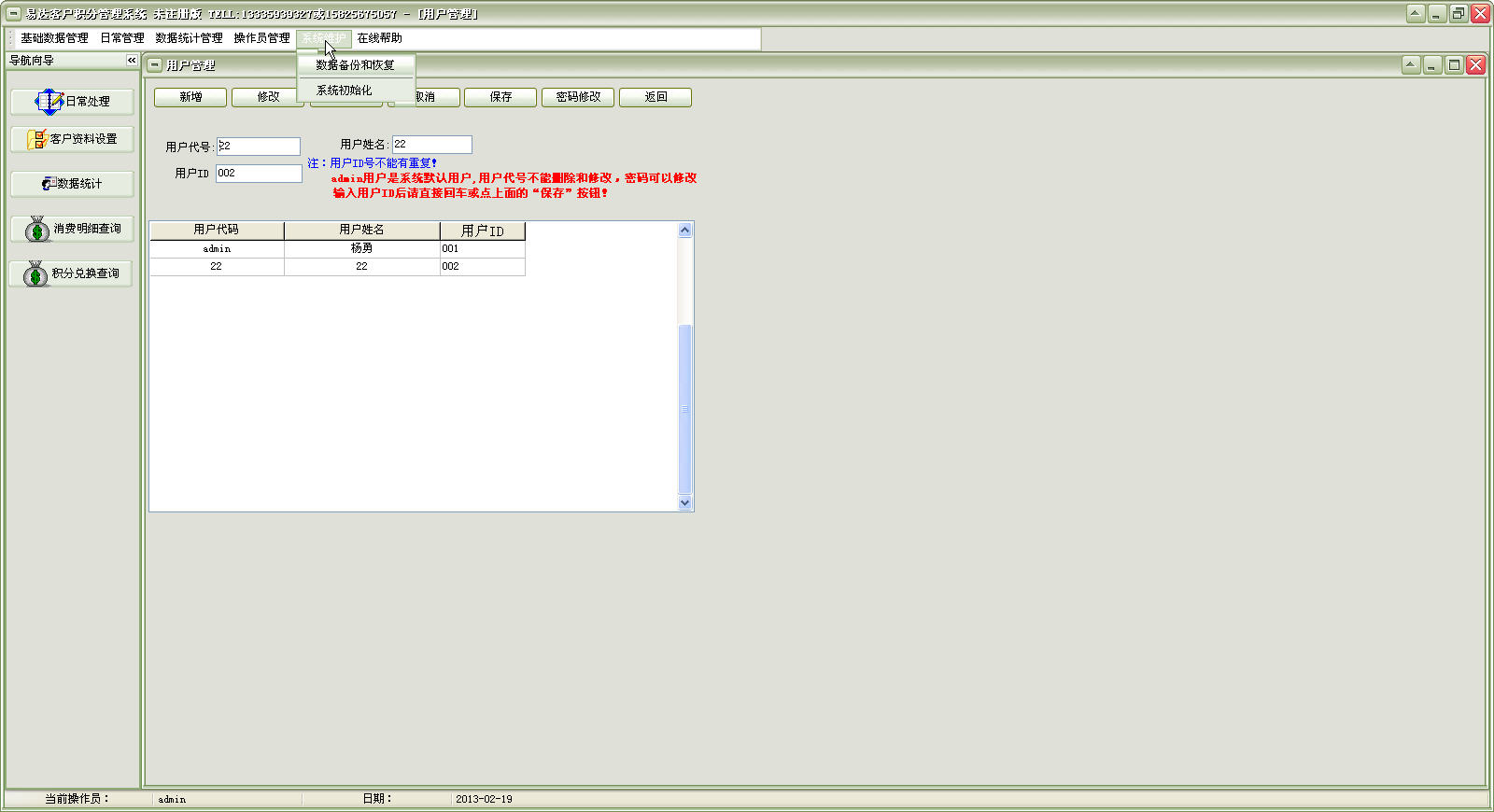Open the 数据统计 sidebar button
The width and height of the screenshot is (1494, 812).
click(x=72, y=184)
